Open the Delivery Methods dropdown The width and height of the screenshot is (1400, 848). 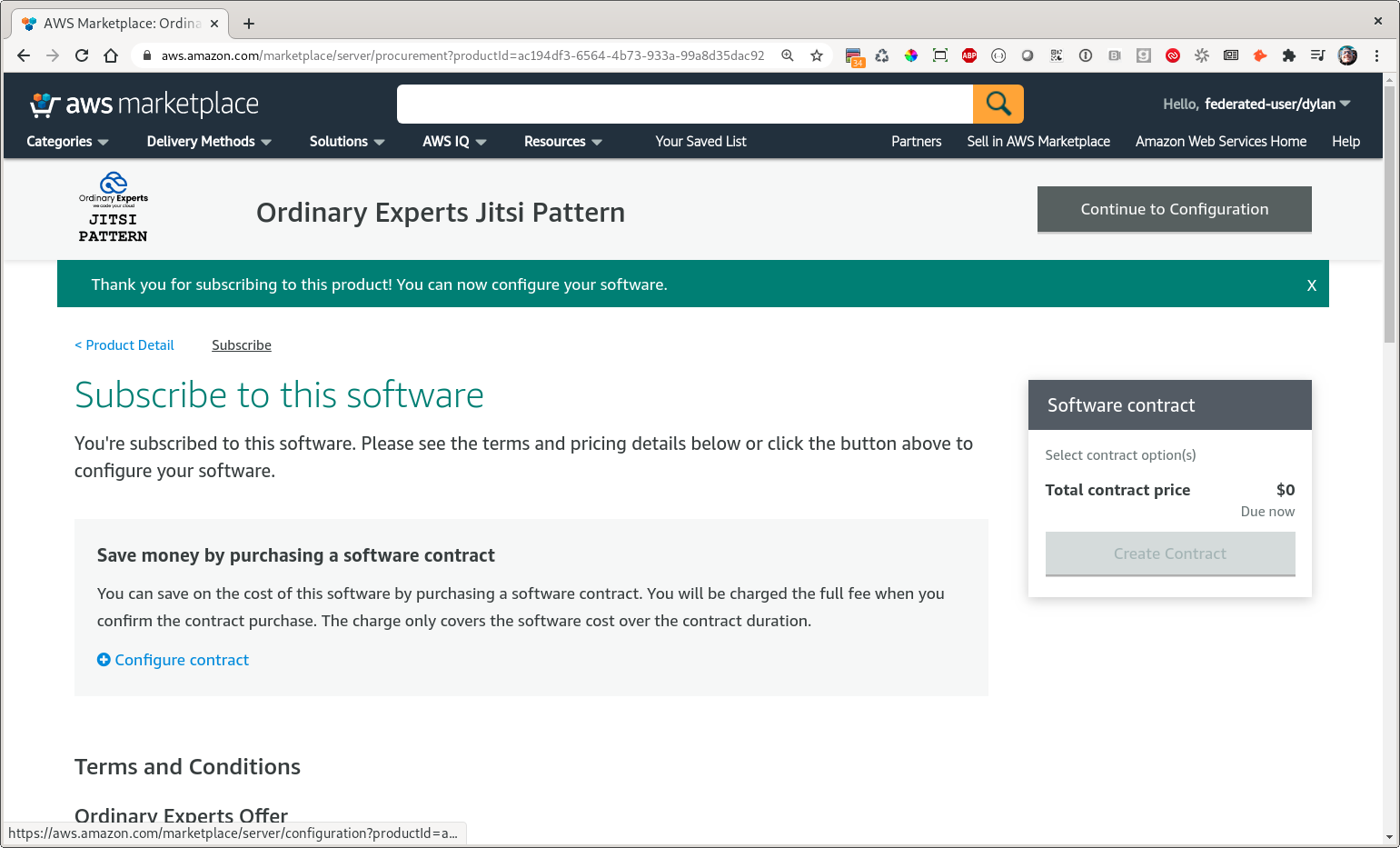pos(209,142)
